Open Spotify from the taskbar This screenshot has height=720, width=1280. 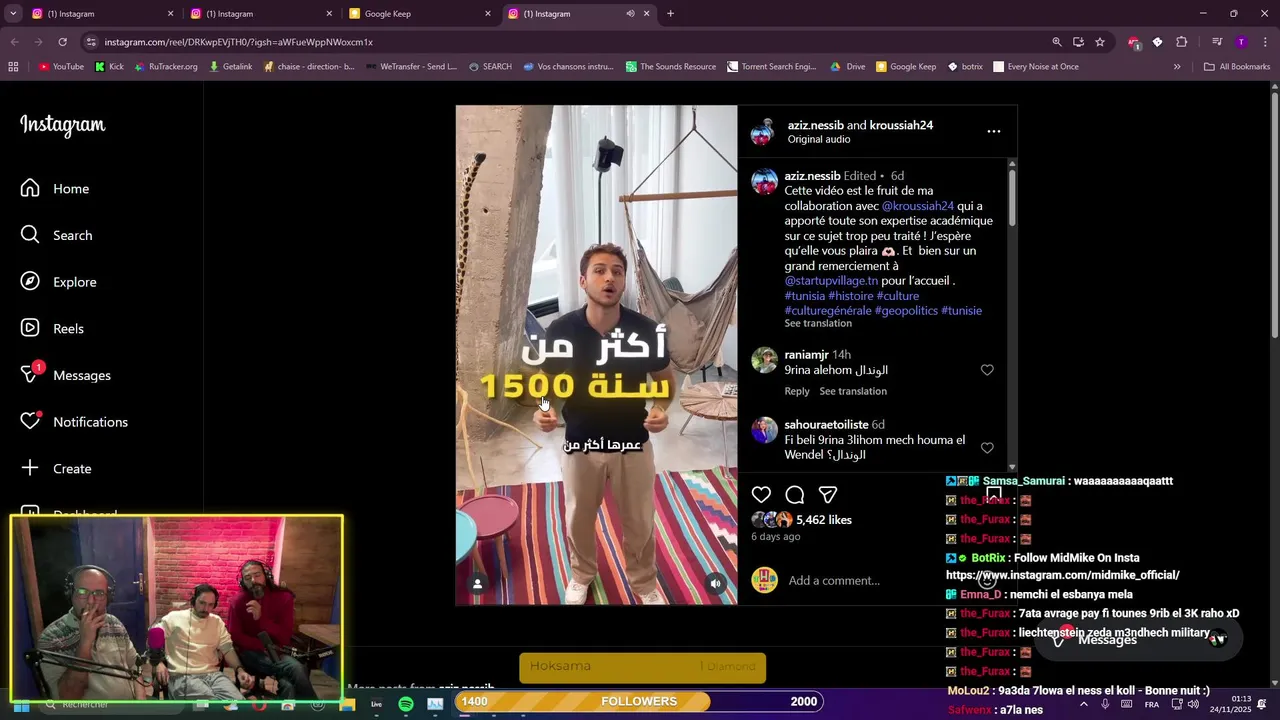click(406, 704)
